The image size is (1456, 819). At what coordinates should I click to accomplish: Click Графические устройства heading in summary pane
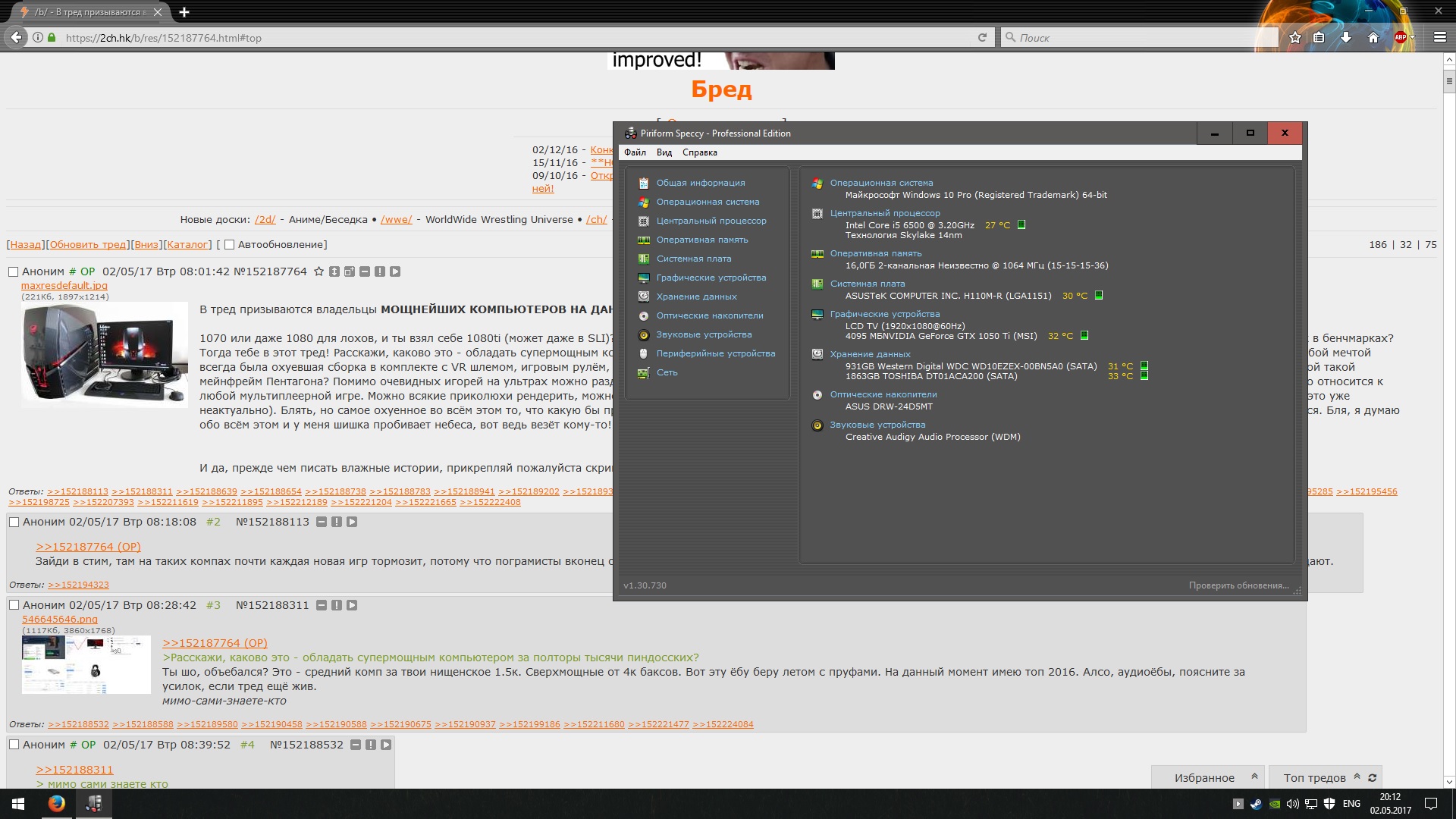click(884, 314)
